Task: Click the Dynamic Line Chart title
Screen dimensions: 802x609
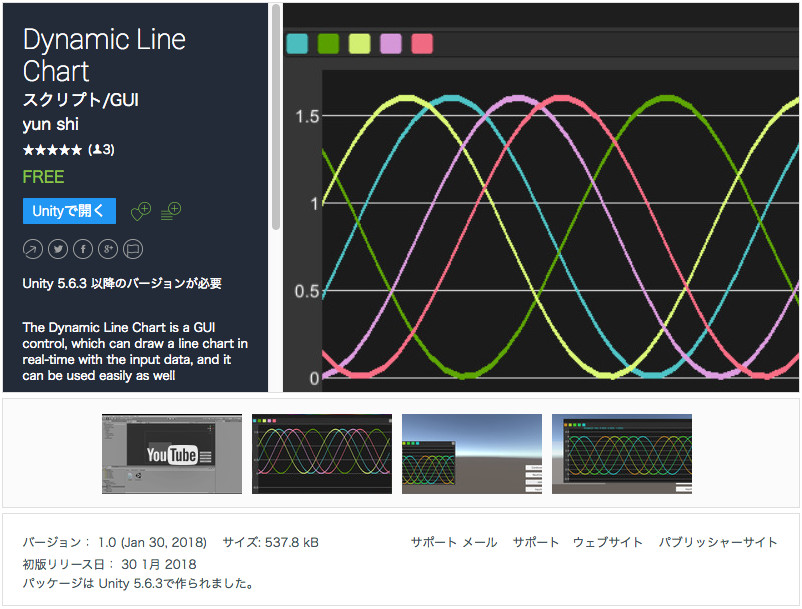Action: (104, 55)
